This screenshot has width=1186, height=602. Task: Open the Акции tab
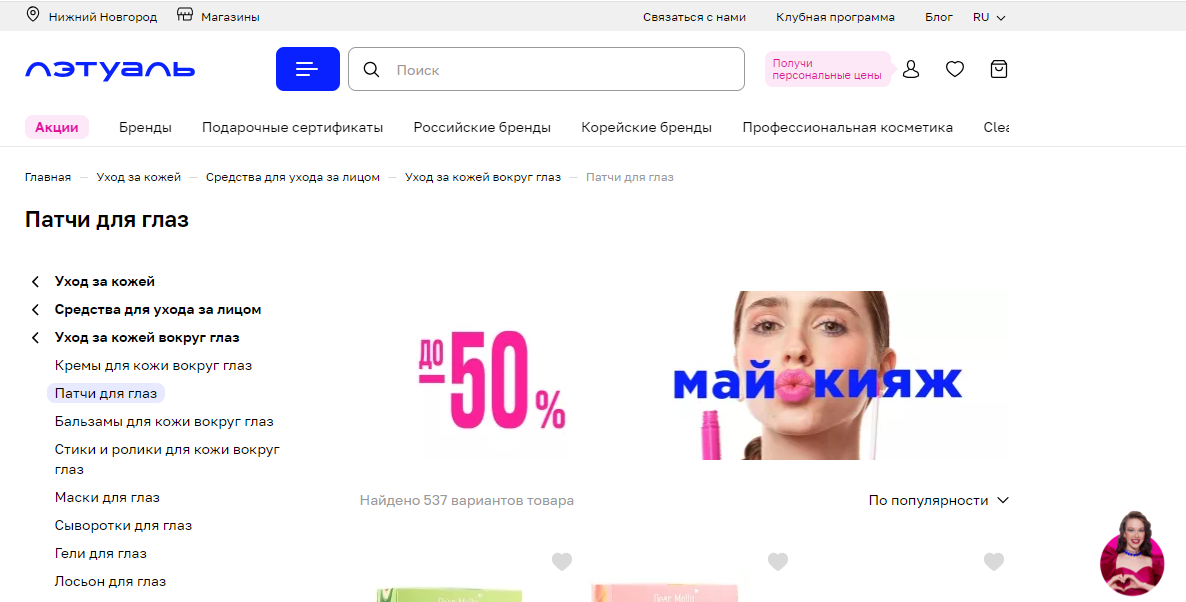[x=57, y=127]
